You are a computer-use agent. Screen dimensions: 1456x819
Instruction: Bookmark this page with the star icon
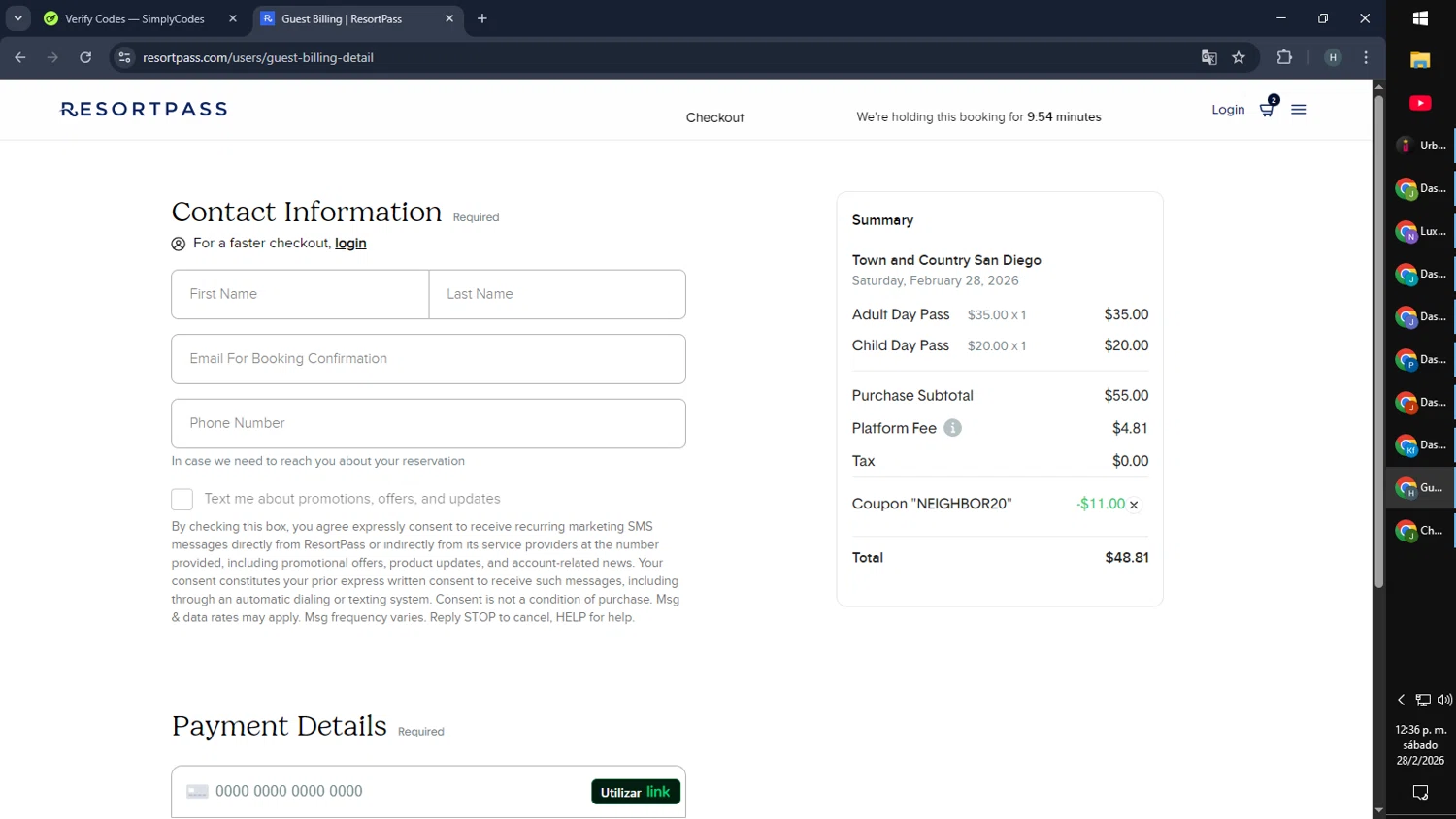[x=1239, y=57]
